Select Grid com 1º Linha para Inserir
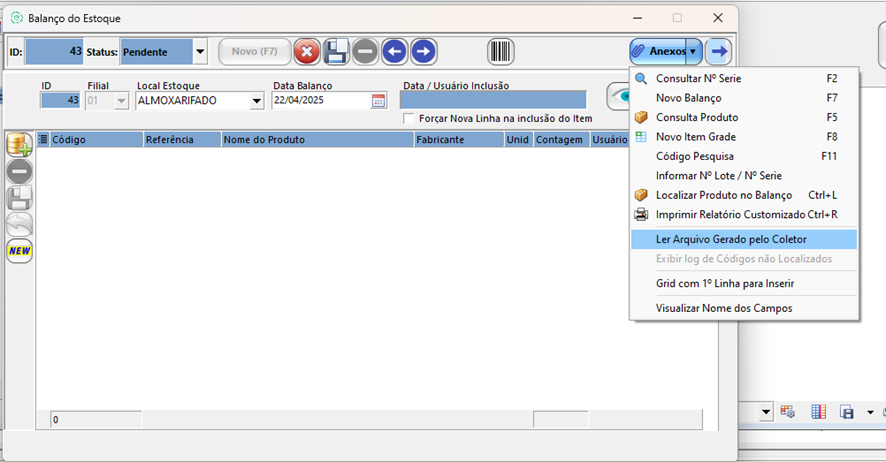The height and width of the screenshot is (462, 886). [744, 284]
